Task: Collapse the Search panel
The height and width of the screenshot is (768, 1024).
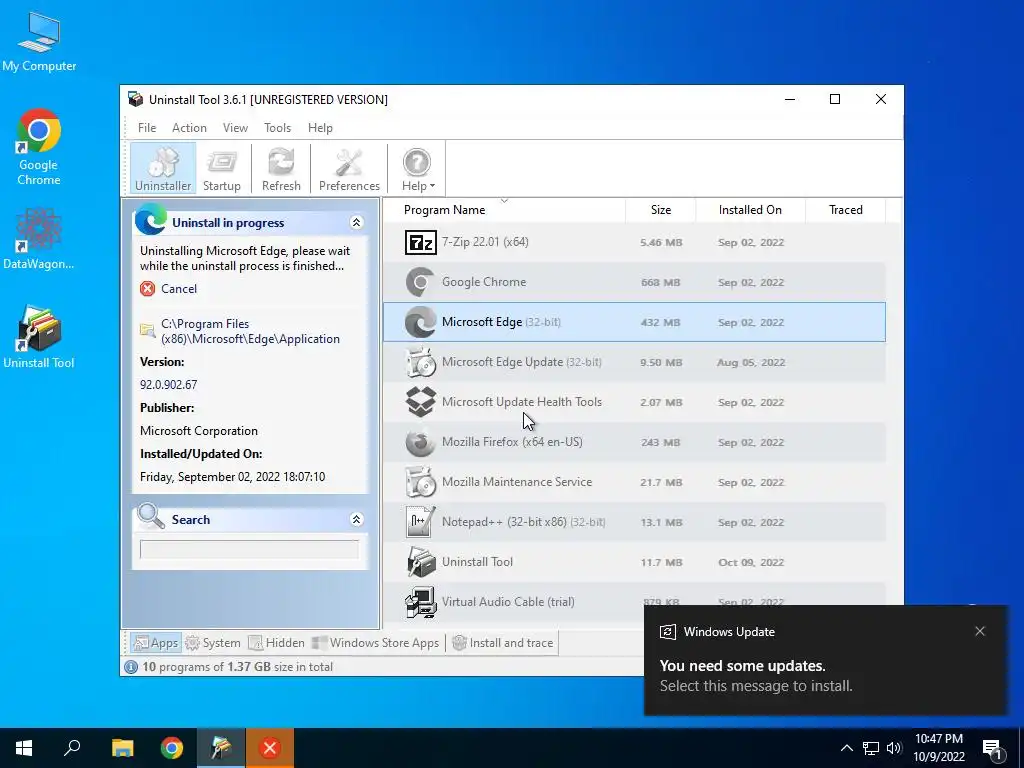Action: pos(357,519)
